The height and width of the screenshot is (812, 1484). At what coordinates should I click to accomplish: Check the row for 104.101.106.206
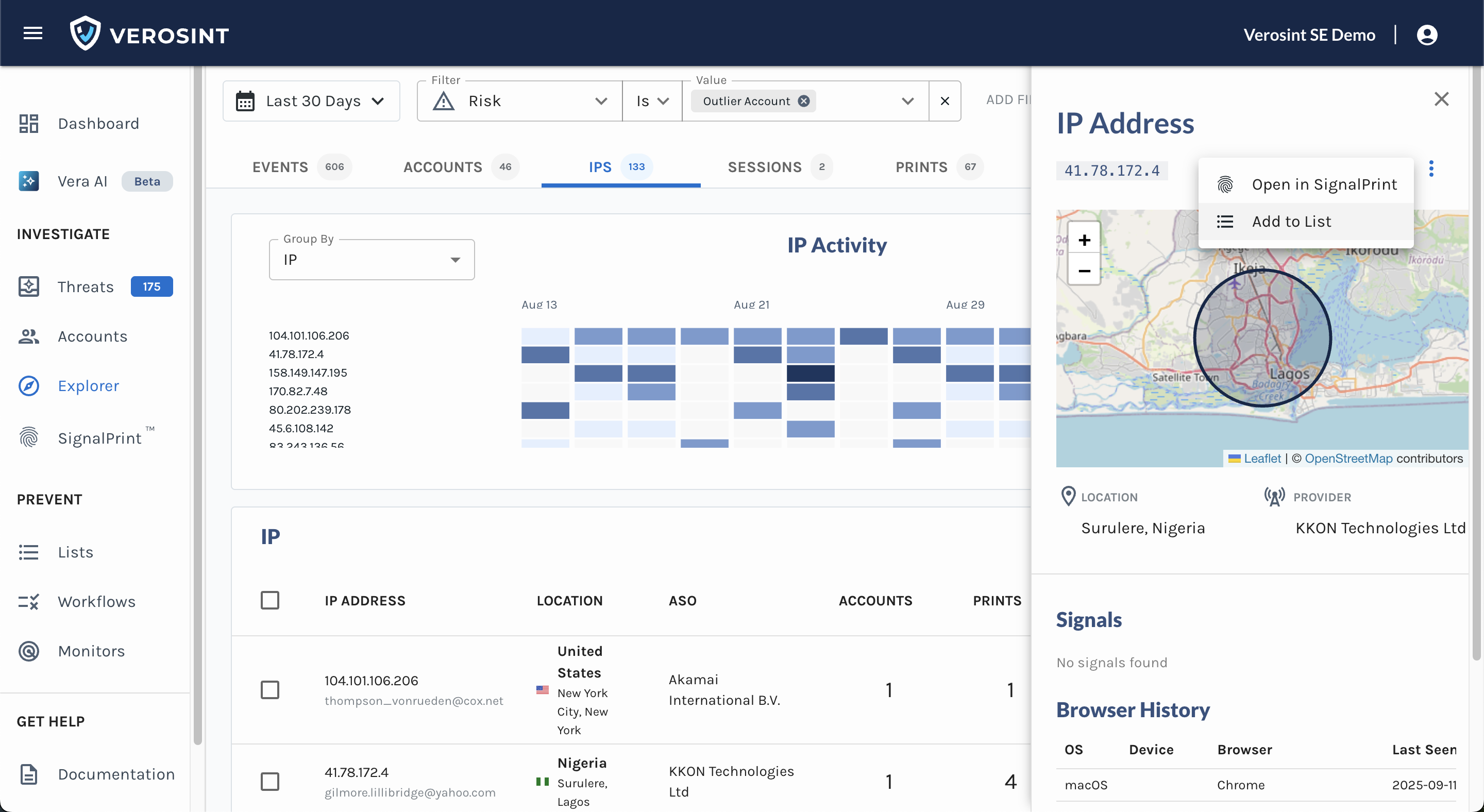click(x=269, y=689)
